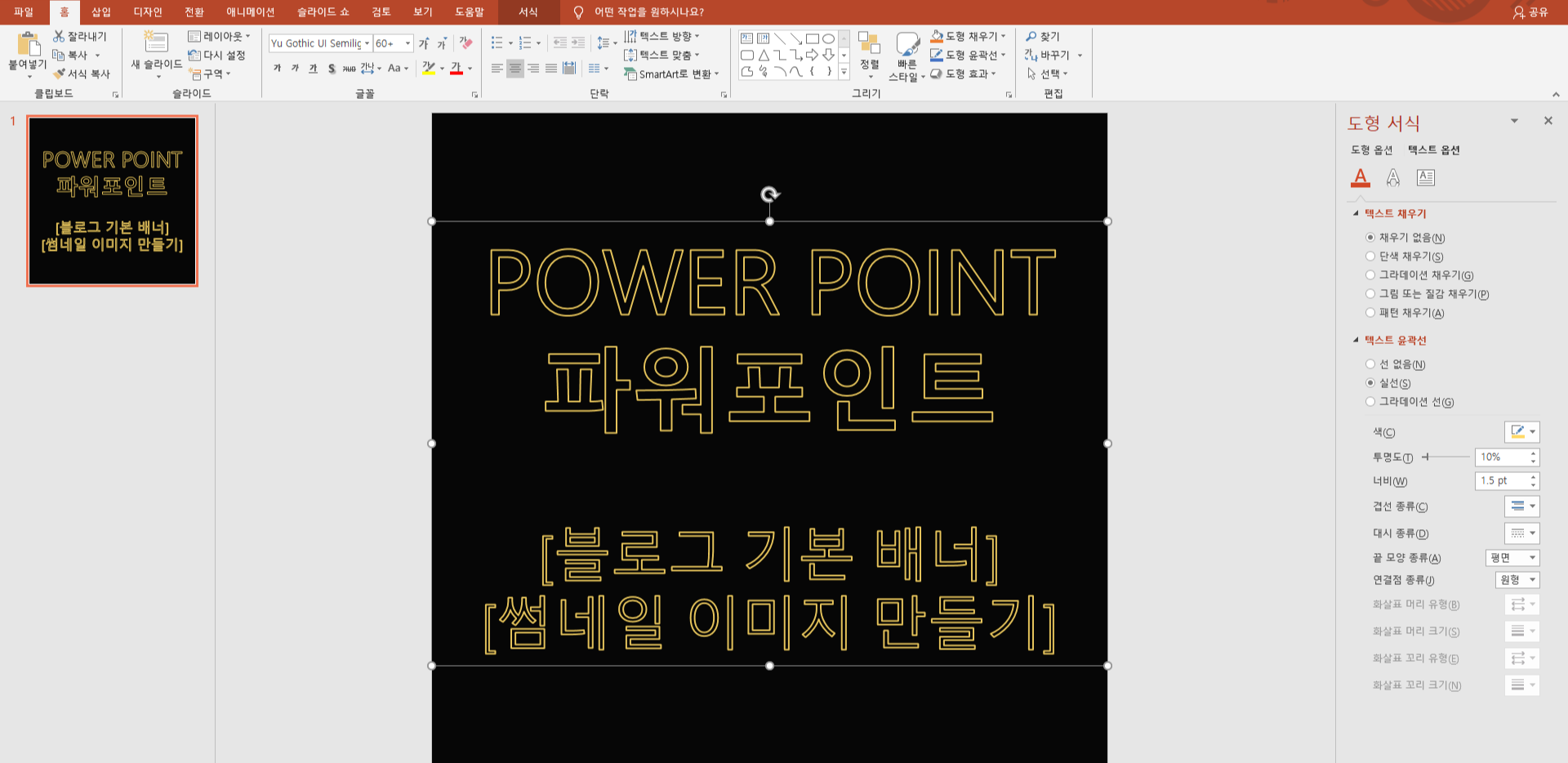Select slide 1 thumbnail

(x=112, y=201)
